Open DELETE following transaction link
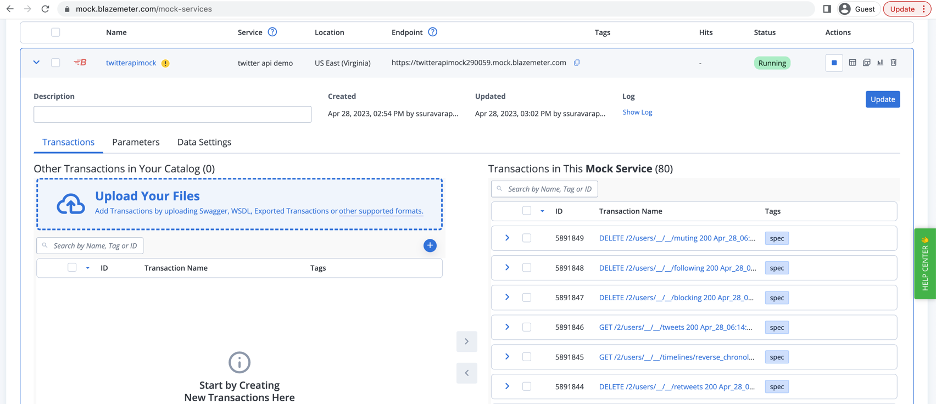Screen dimensions: 936x404 pyautogui.click(x=676, y=267)
